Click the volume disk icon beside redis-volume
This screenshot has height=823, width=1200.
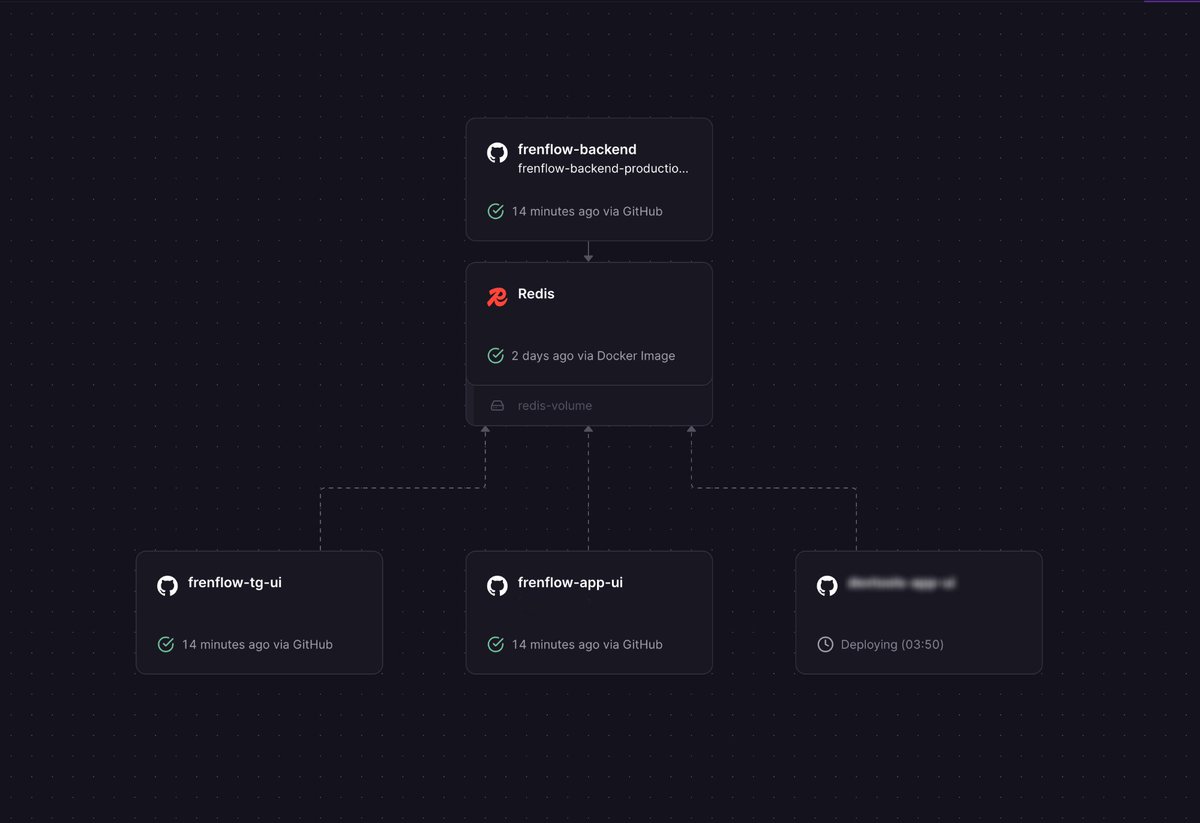(x=497, y=406)
